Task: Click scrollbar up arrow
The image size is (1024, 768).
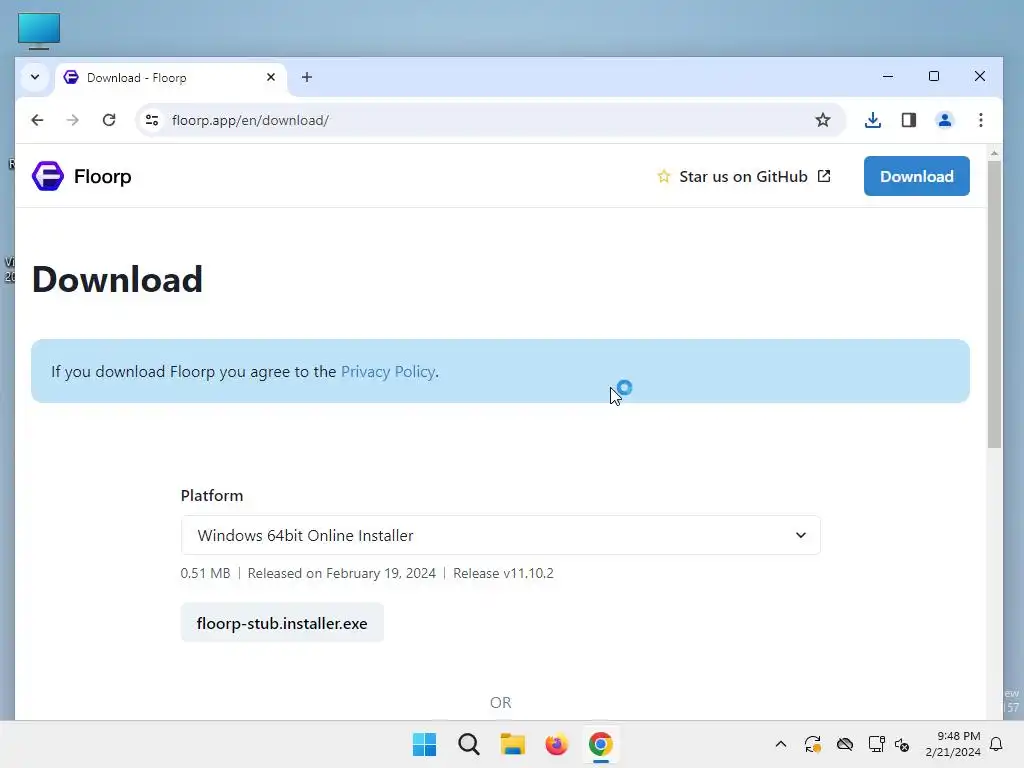Action: click(994, 153)
